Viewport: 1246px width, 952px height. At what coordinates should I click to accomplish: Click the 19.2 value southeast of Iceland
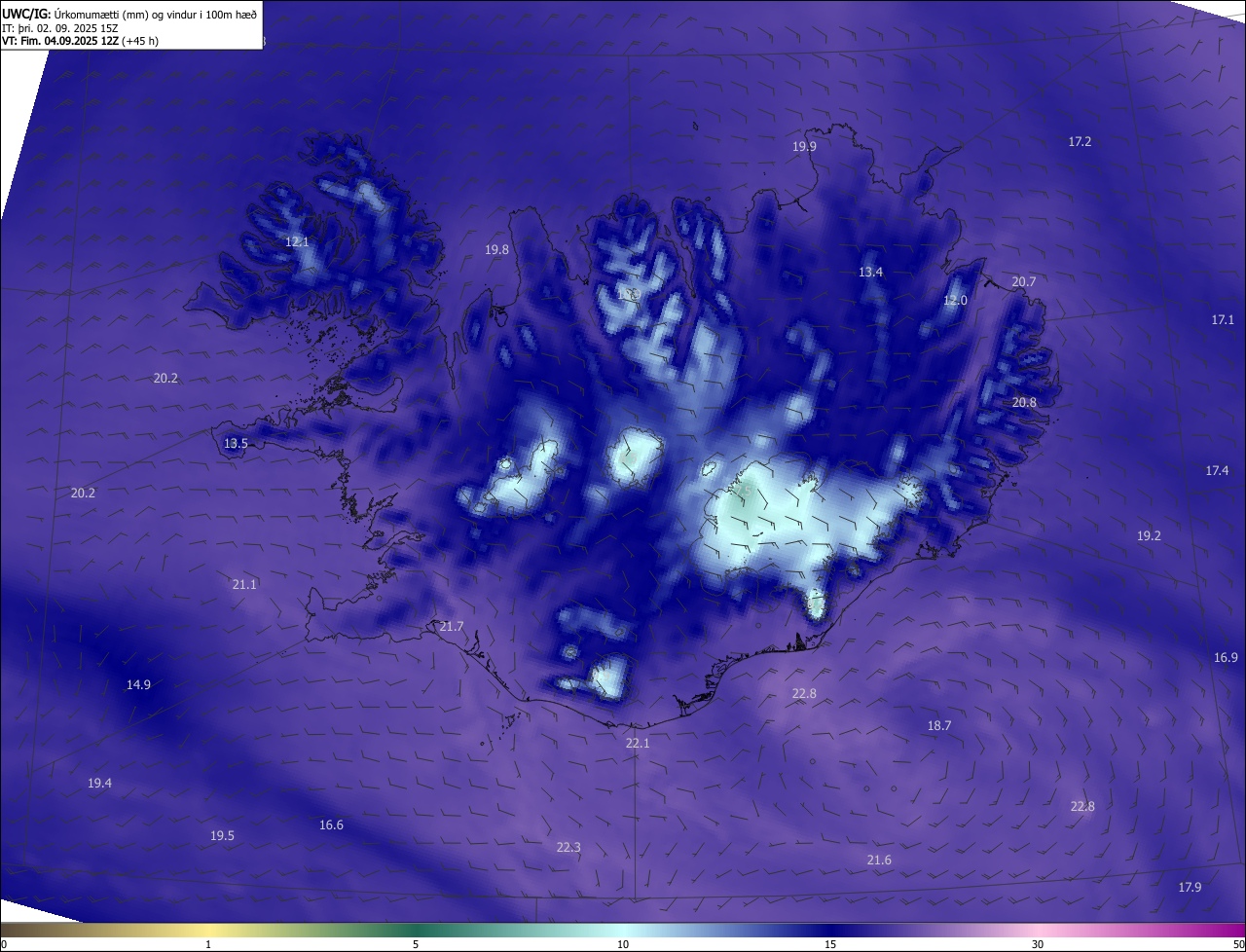pos(1149,535)
